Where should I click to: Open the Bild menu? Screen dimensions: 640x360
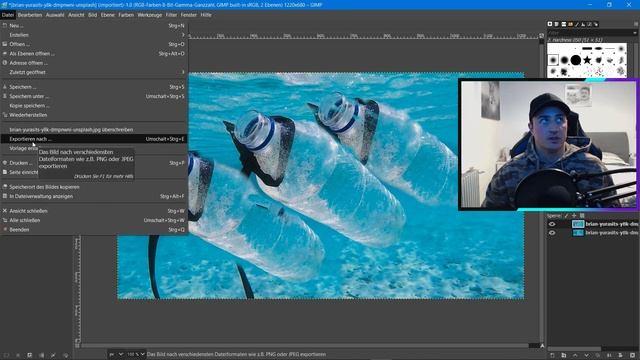pos(93,15)
